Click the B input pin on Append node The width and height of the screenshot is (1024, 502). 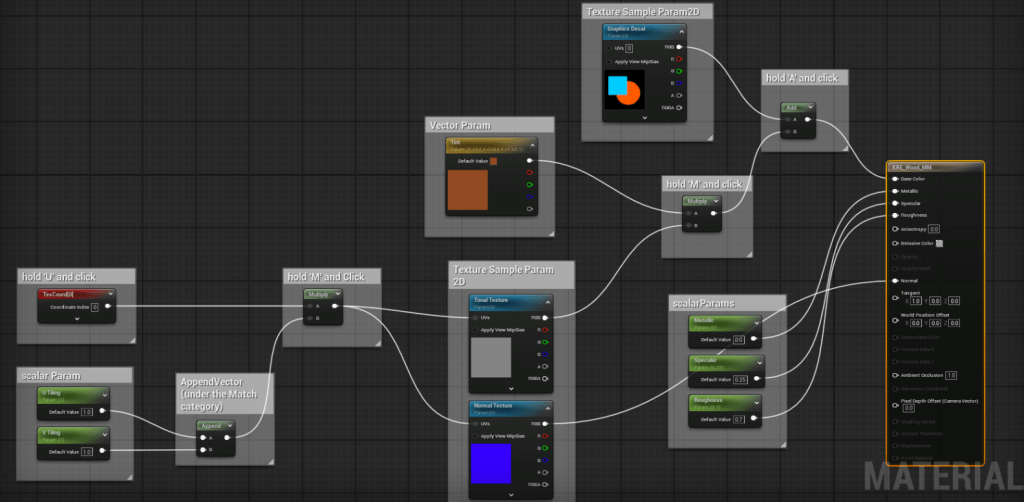point(202,449)
